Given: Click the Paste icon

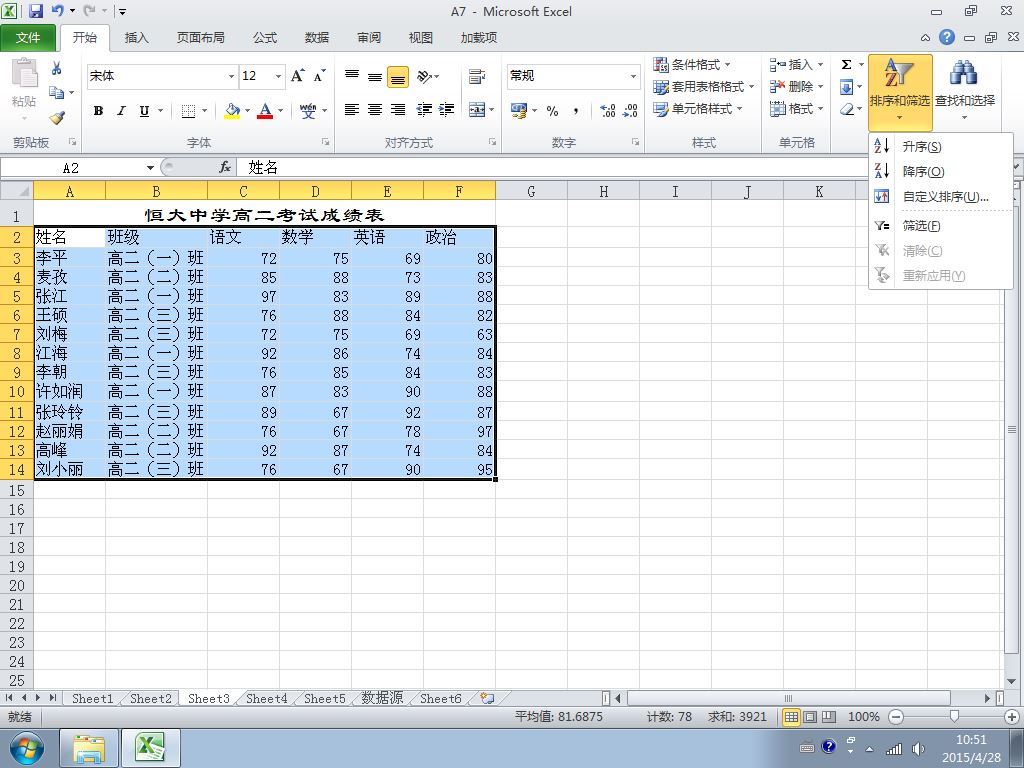Looking at the screenshot, I should tap(24, 73).
